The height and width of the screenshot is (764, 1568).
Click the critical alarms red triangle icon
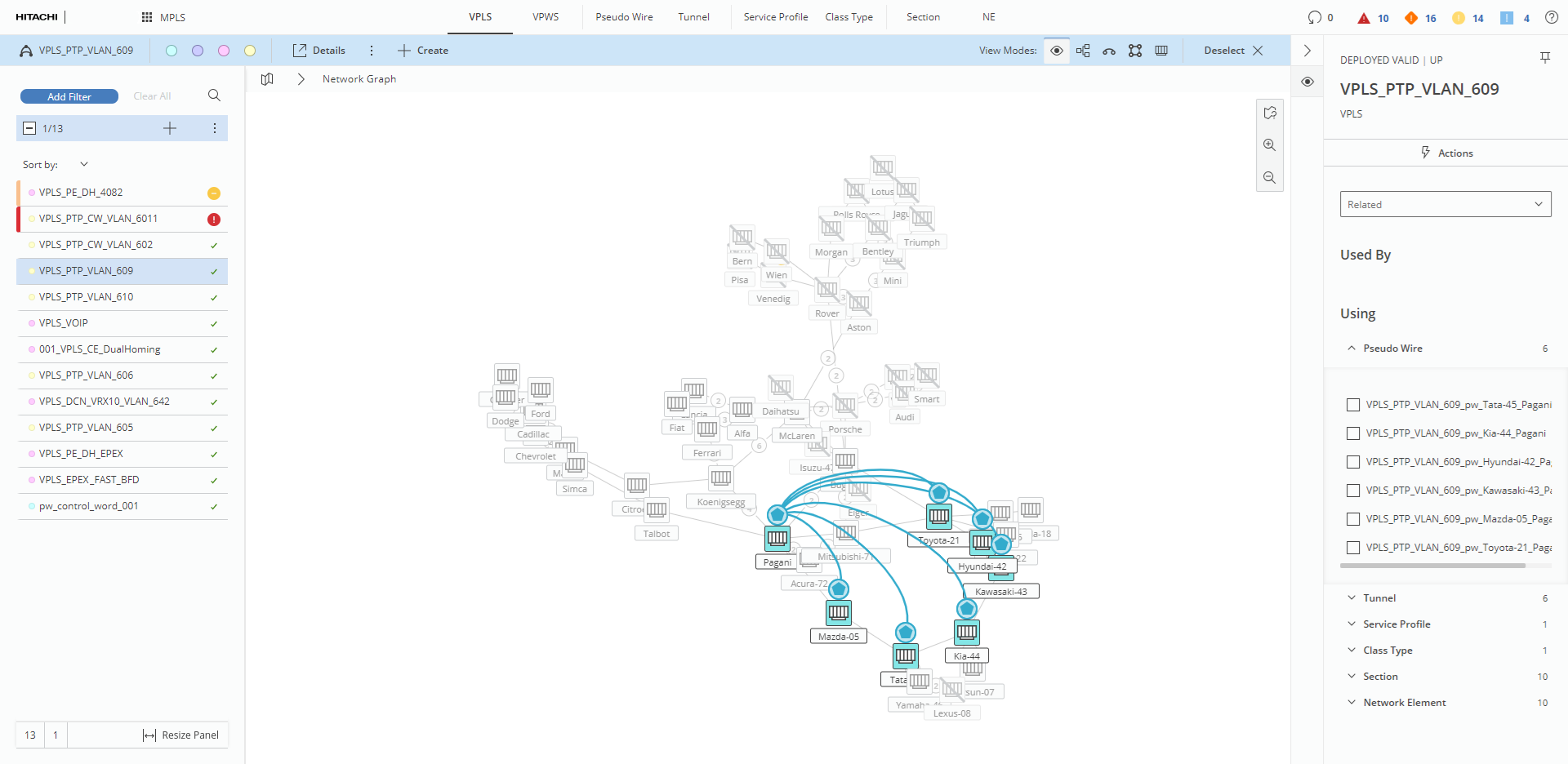1363,18
